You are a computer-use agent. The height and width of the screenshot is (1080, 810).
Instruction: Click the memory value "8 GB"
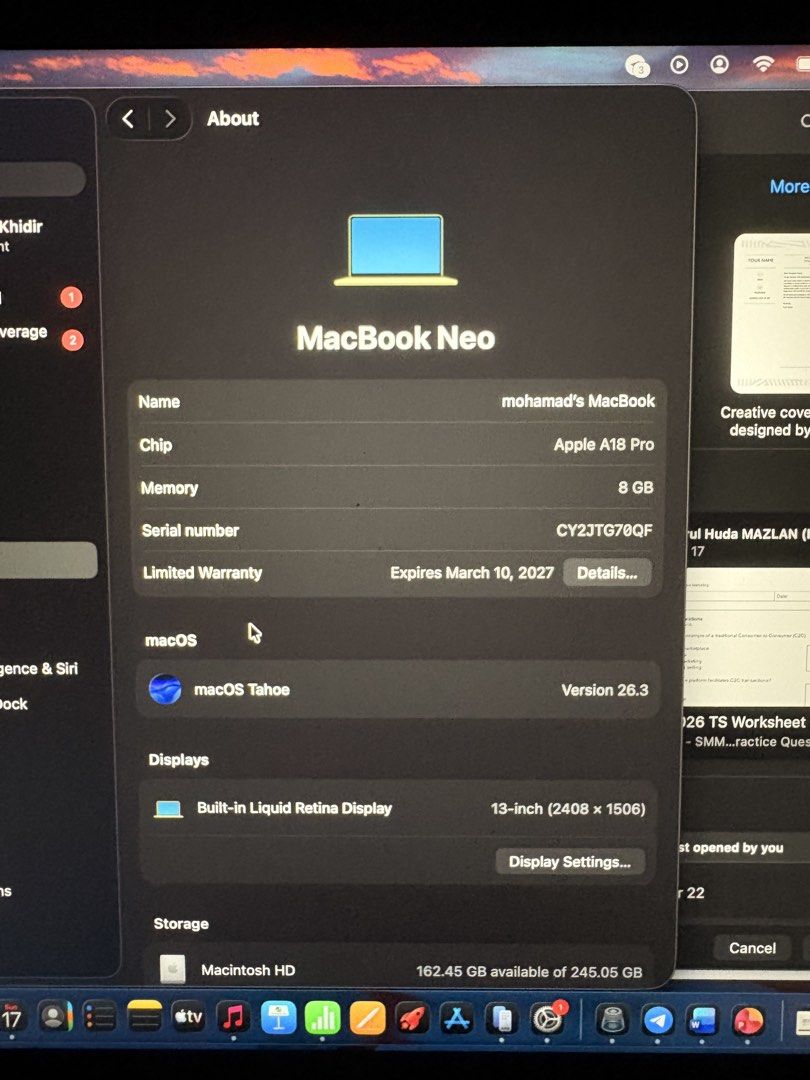pyautogui.click(x=635, y=487)
